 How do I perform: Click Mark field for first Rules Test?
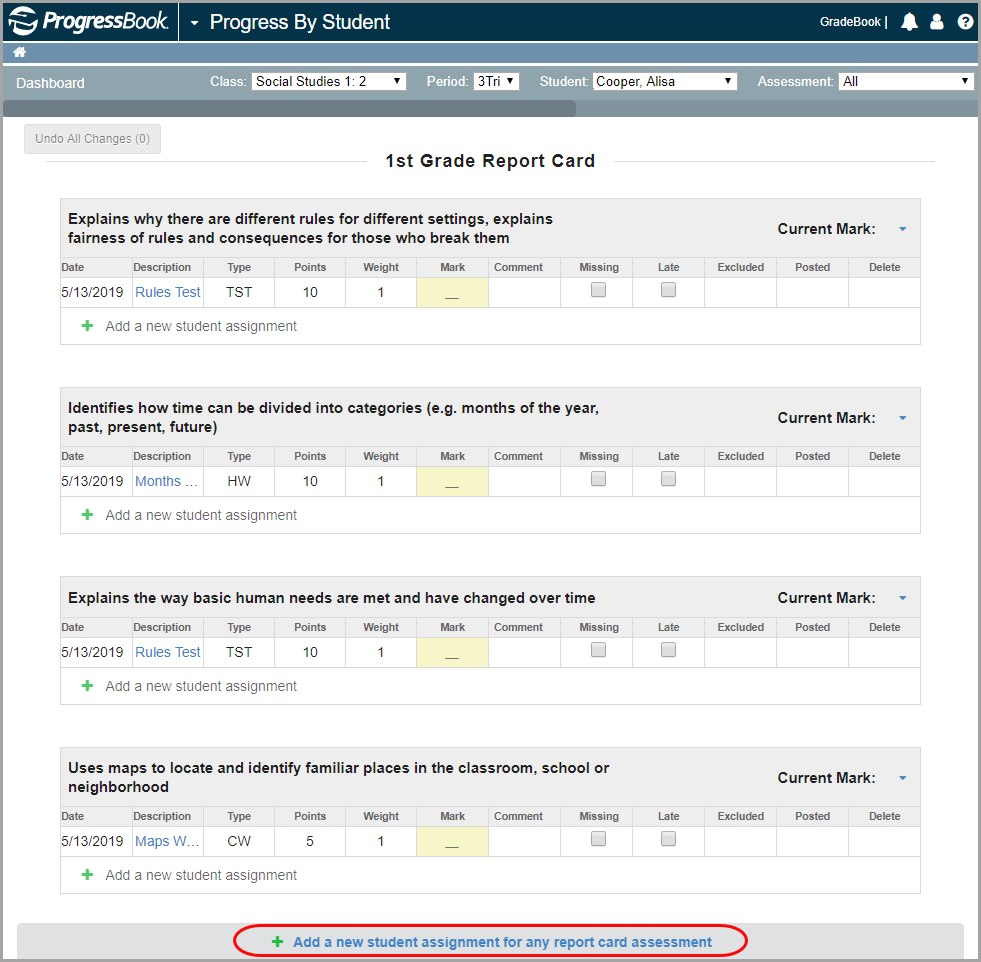point(452,293)
